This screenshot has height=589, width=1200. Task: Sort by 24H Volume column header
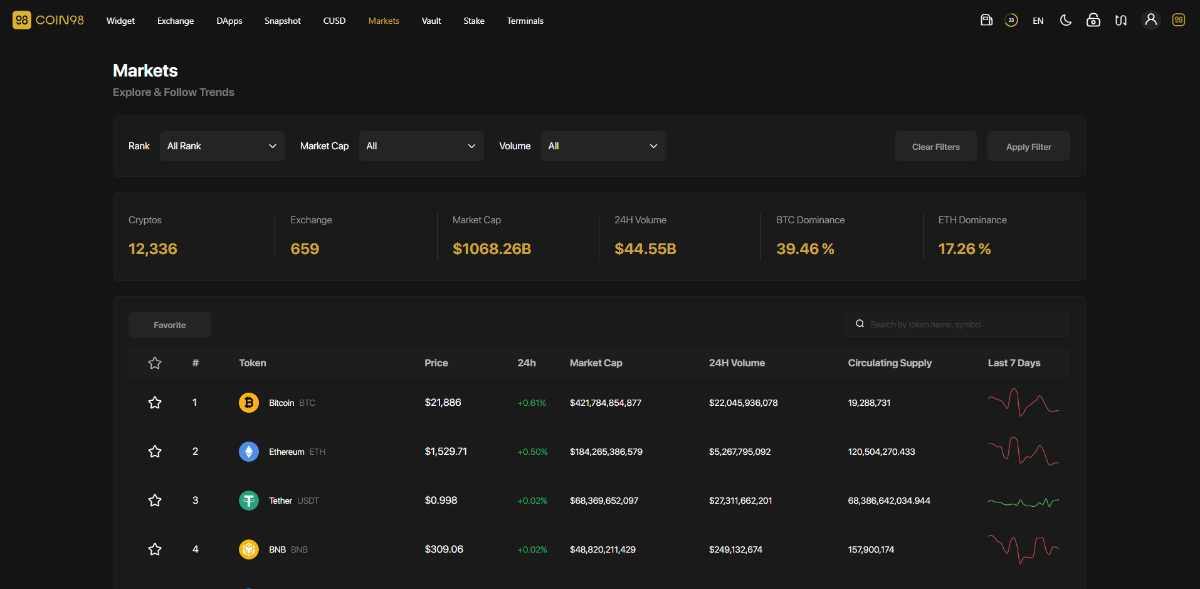(x=737, y=363)
